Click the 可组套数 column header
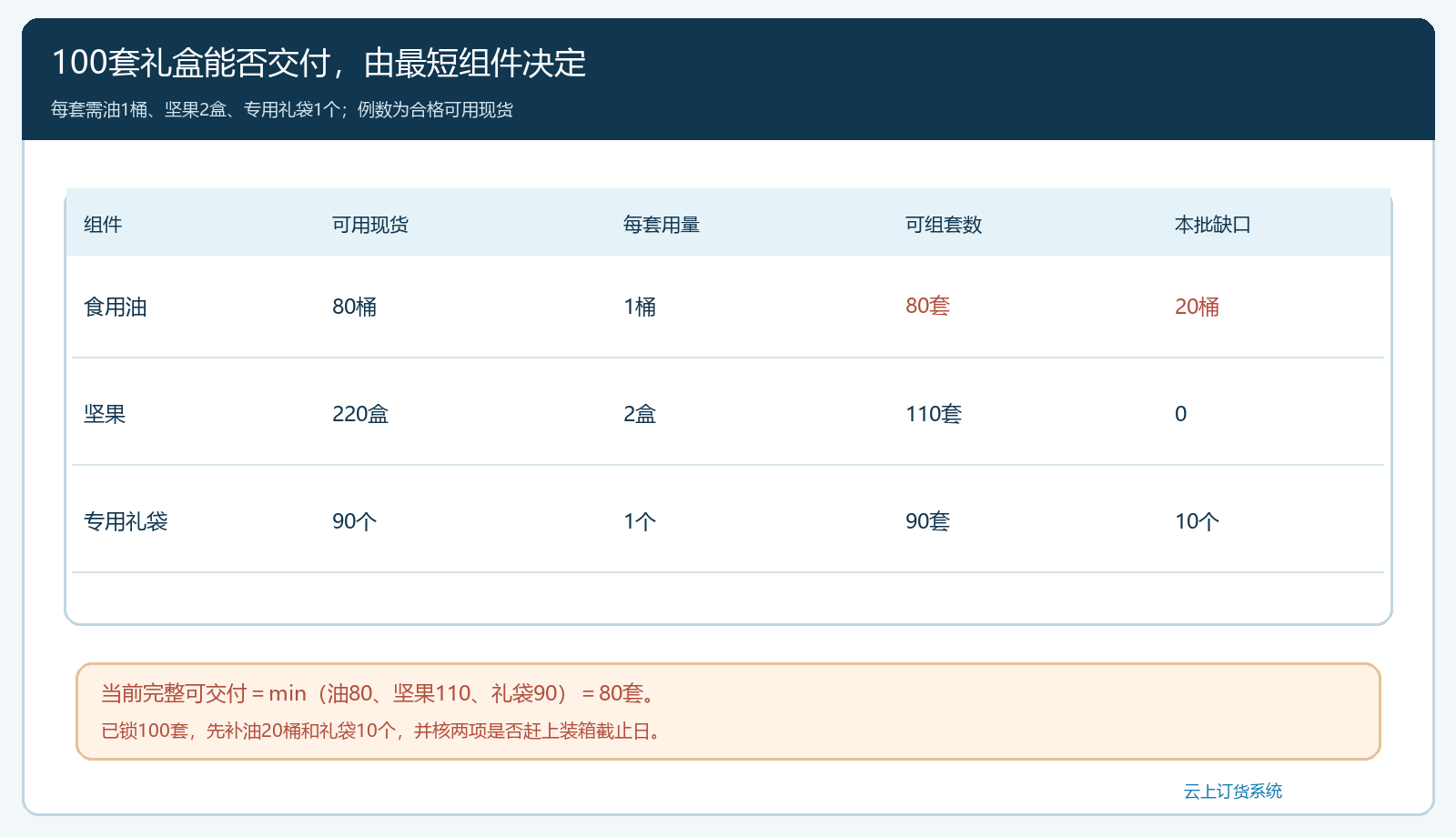Viewport: 1456px width, 837px height. coord(944,225)
